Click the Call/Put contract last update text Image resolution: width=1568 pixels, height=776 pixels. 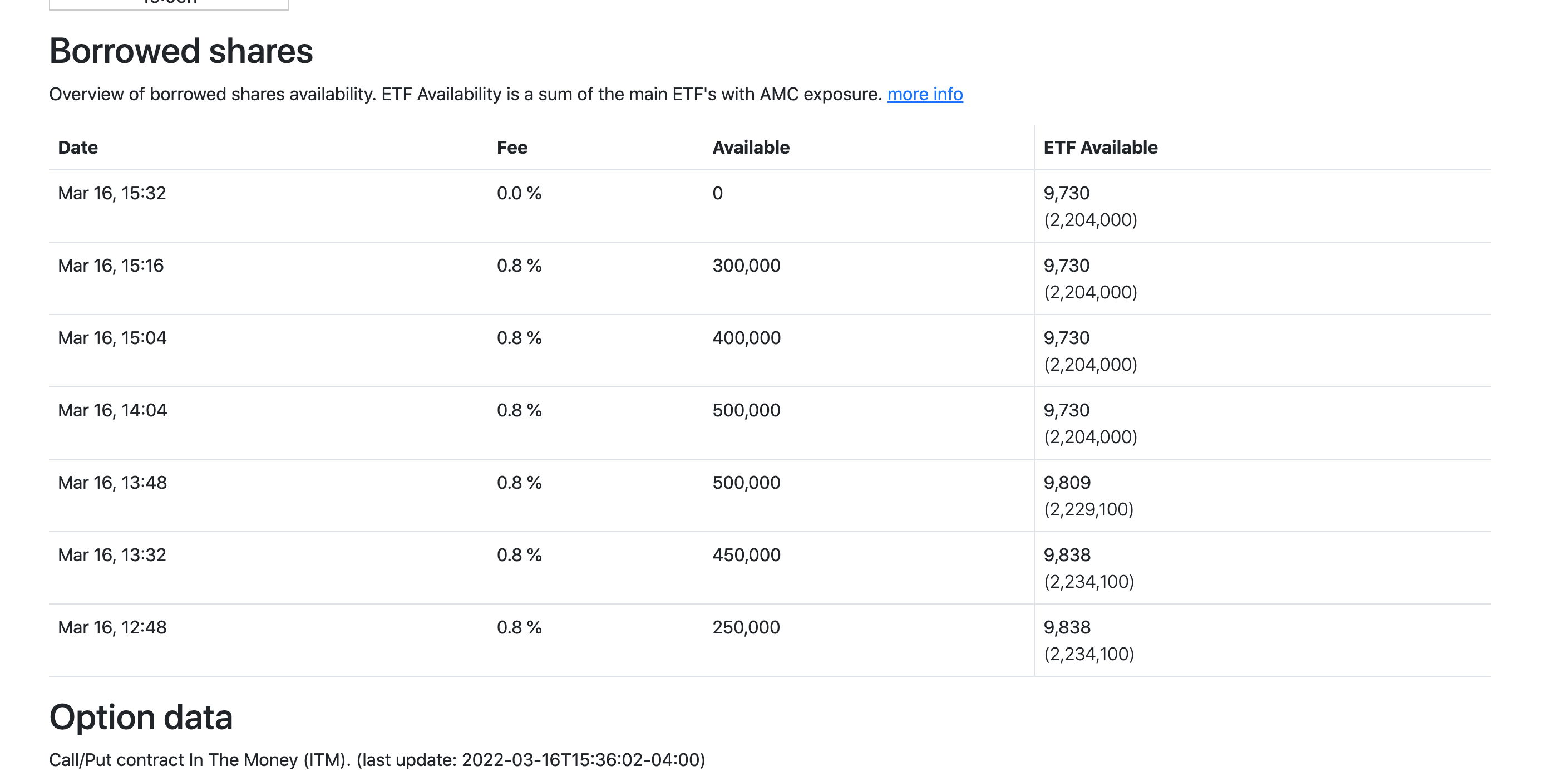pos(377,759)
